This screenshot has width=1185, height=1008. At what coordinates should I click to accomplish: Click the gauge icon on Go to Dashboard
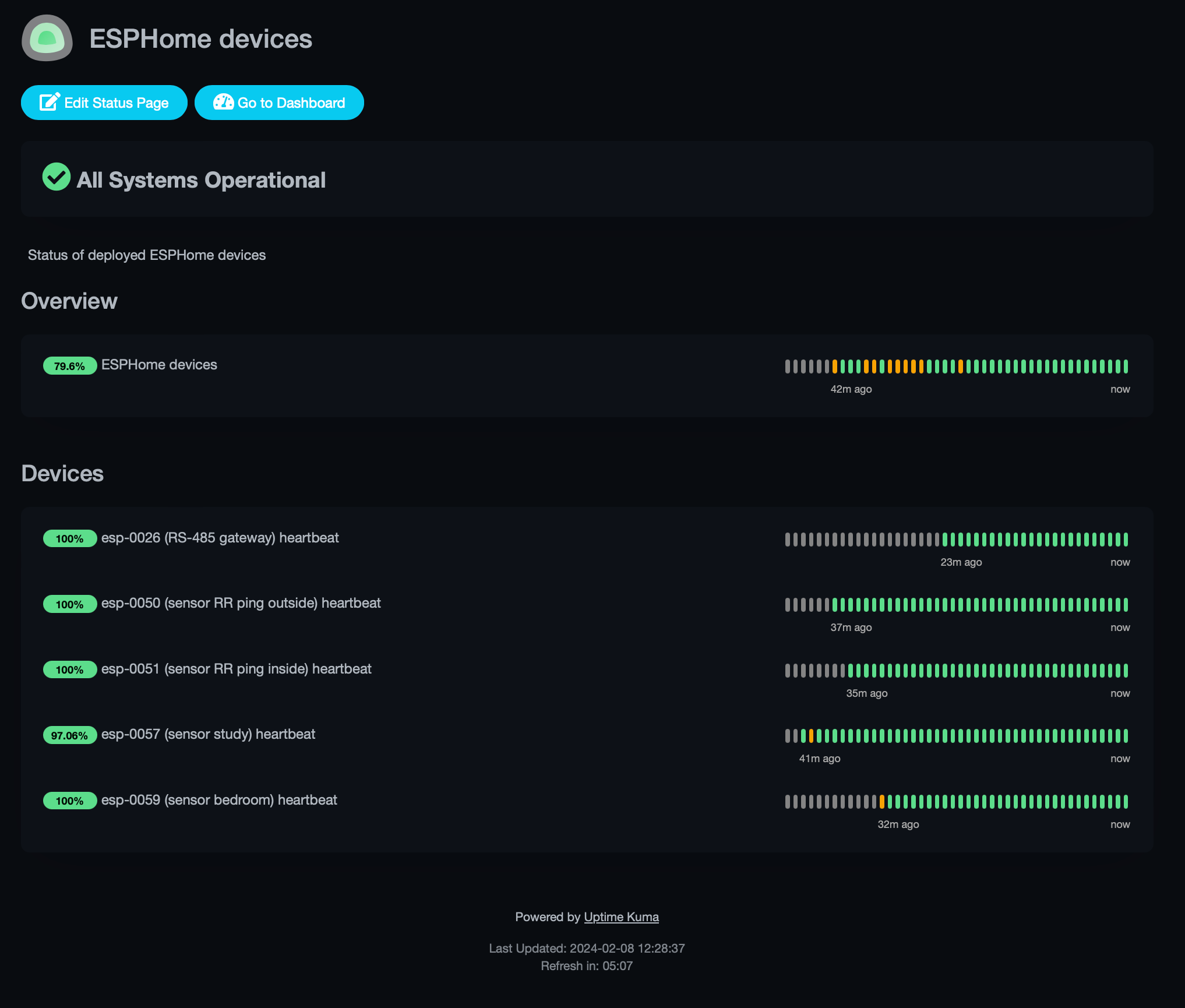point(224,102)
